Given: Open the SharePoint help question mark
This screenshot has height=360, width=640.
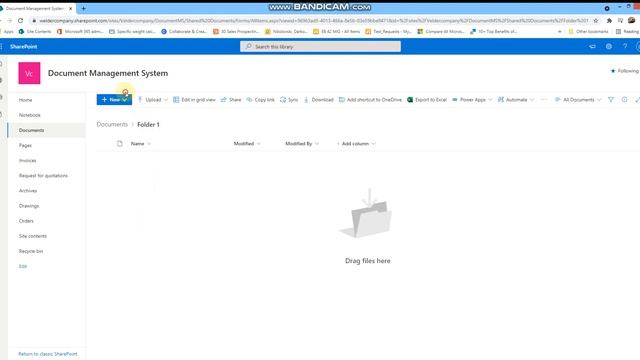Looking at the screenshot, I should (x=625, y=47).
